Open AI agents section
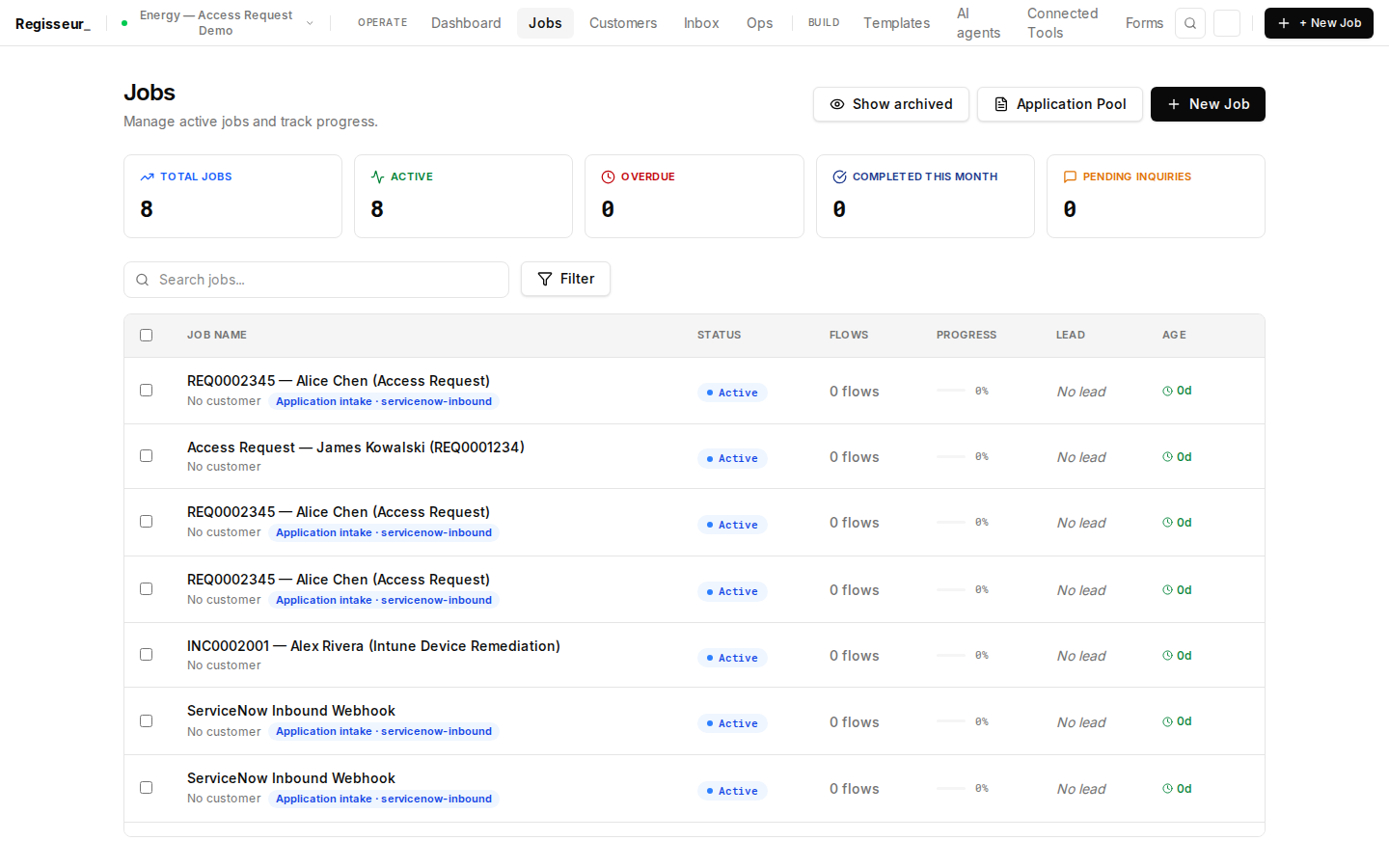 (x=978, y=23)
